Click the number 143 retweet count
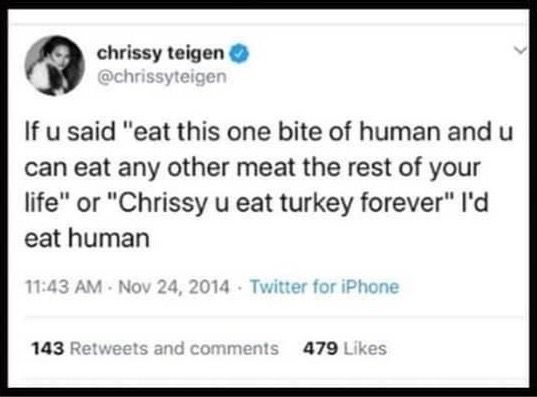Viewport: 537px width, 397px height. tap(47, 348)
